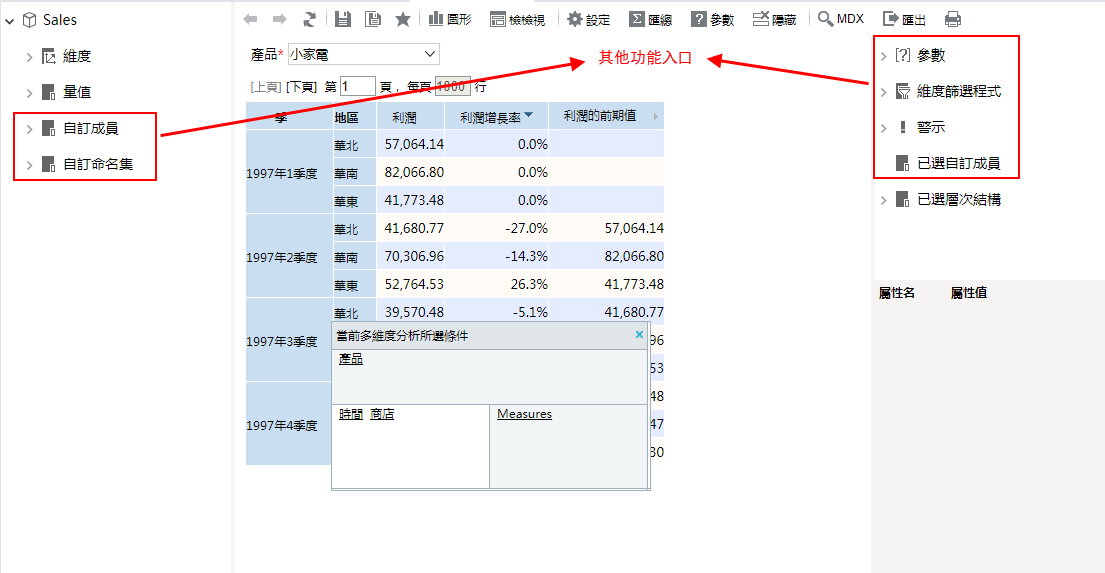Collapse the Sales root node
The height and width of the screenshot is (573, 1105).
(11, 20)
